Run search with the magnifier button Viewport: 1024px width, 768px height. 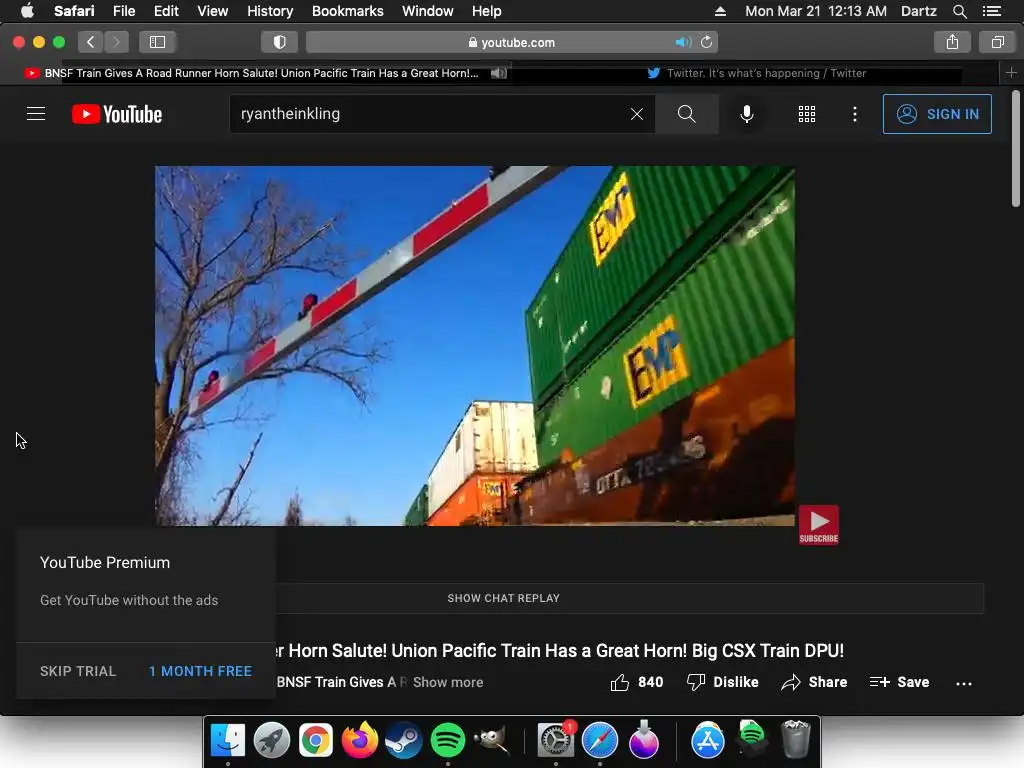tap(686, 114)
